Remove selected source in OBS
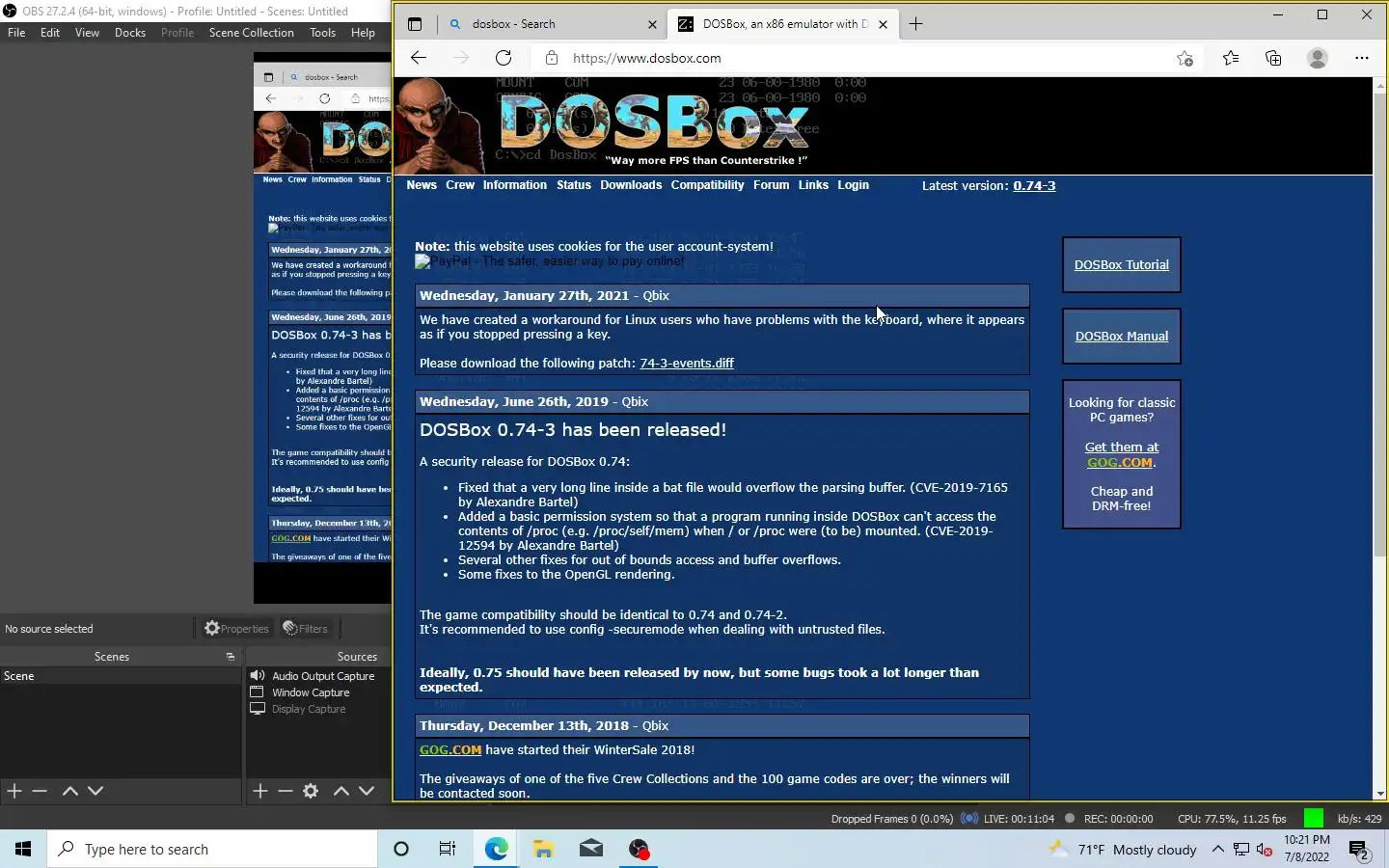The image size is (1389, 868). (286, 791)
